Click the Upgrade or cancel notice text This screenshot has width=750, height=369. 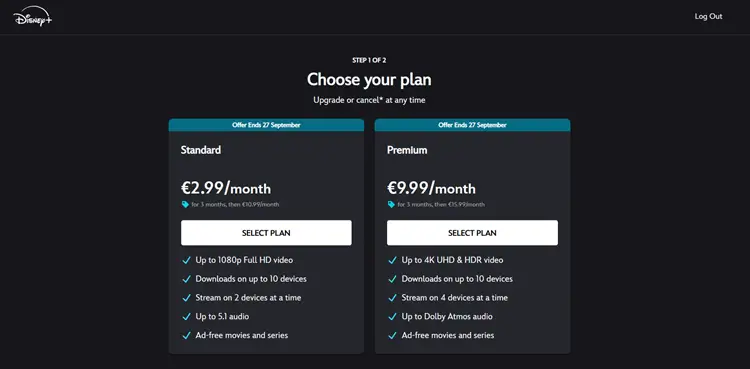369,100
